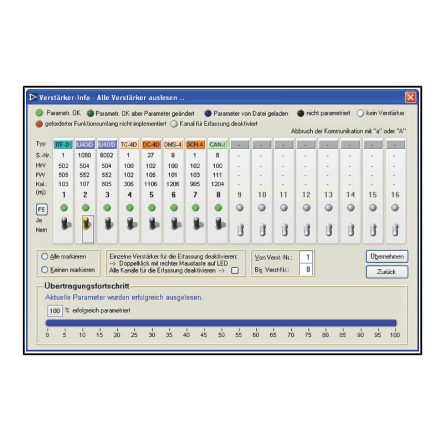Click the green LED of amplifier 6
This screenshot has height=440, width=442.
(174, 208)
